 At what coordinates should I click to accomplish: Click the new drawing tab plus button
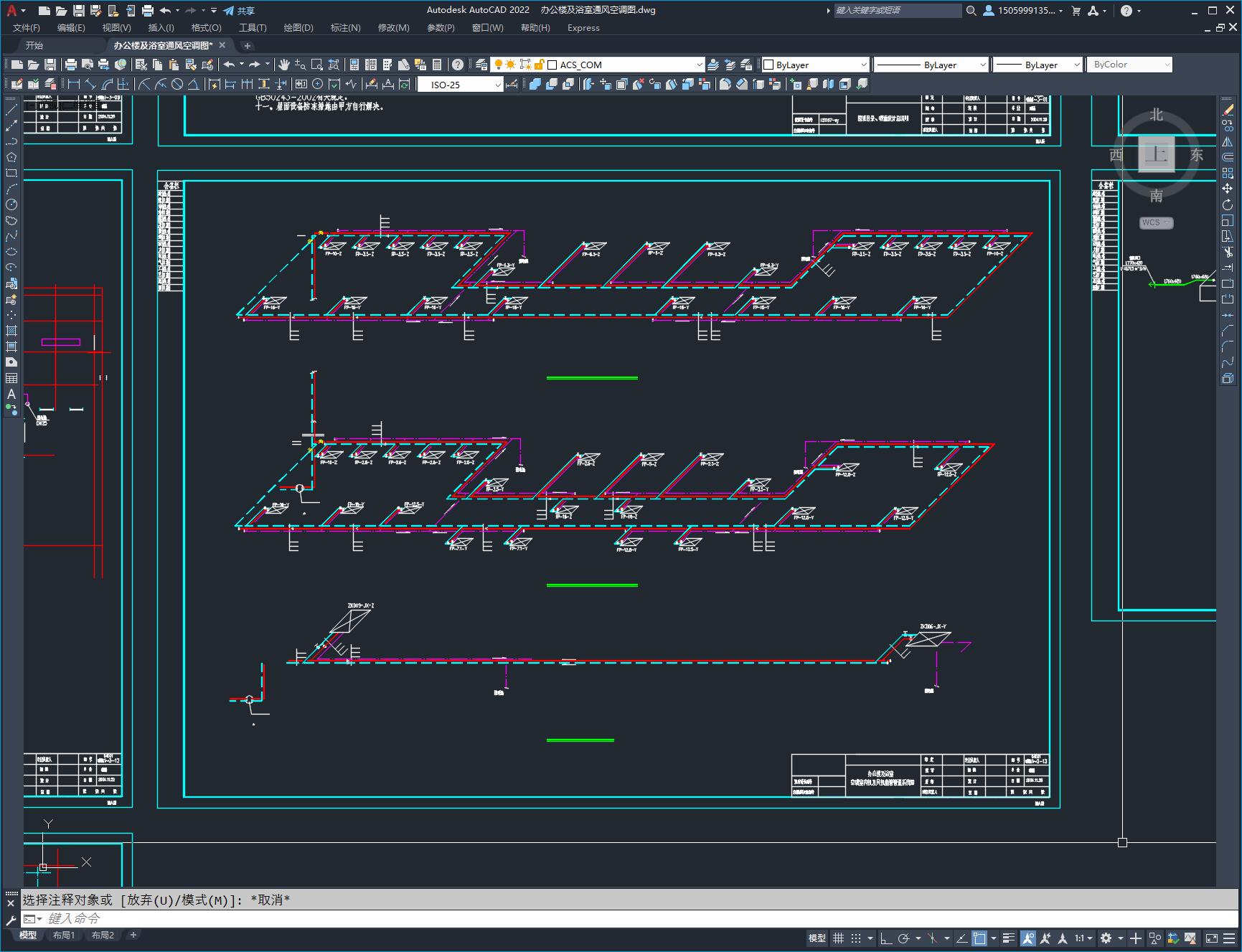coord(248,45)
